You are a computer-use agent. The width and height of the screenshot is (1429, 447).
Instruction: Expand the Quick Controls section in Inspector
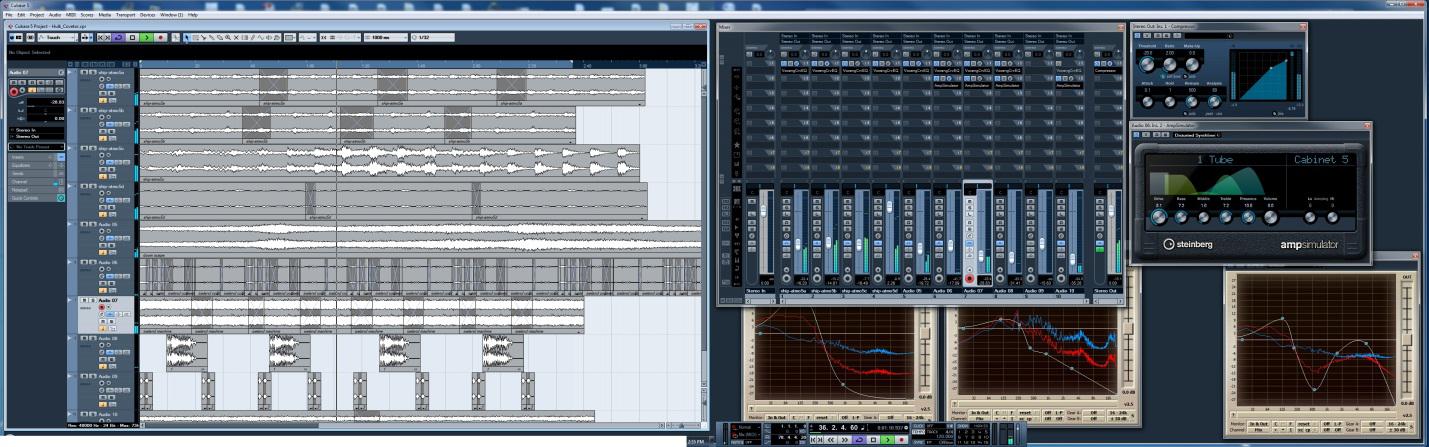tap(36, 198)
